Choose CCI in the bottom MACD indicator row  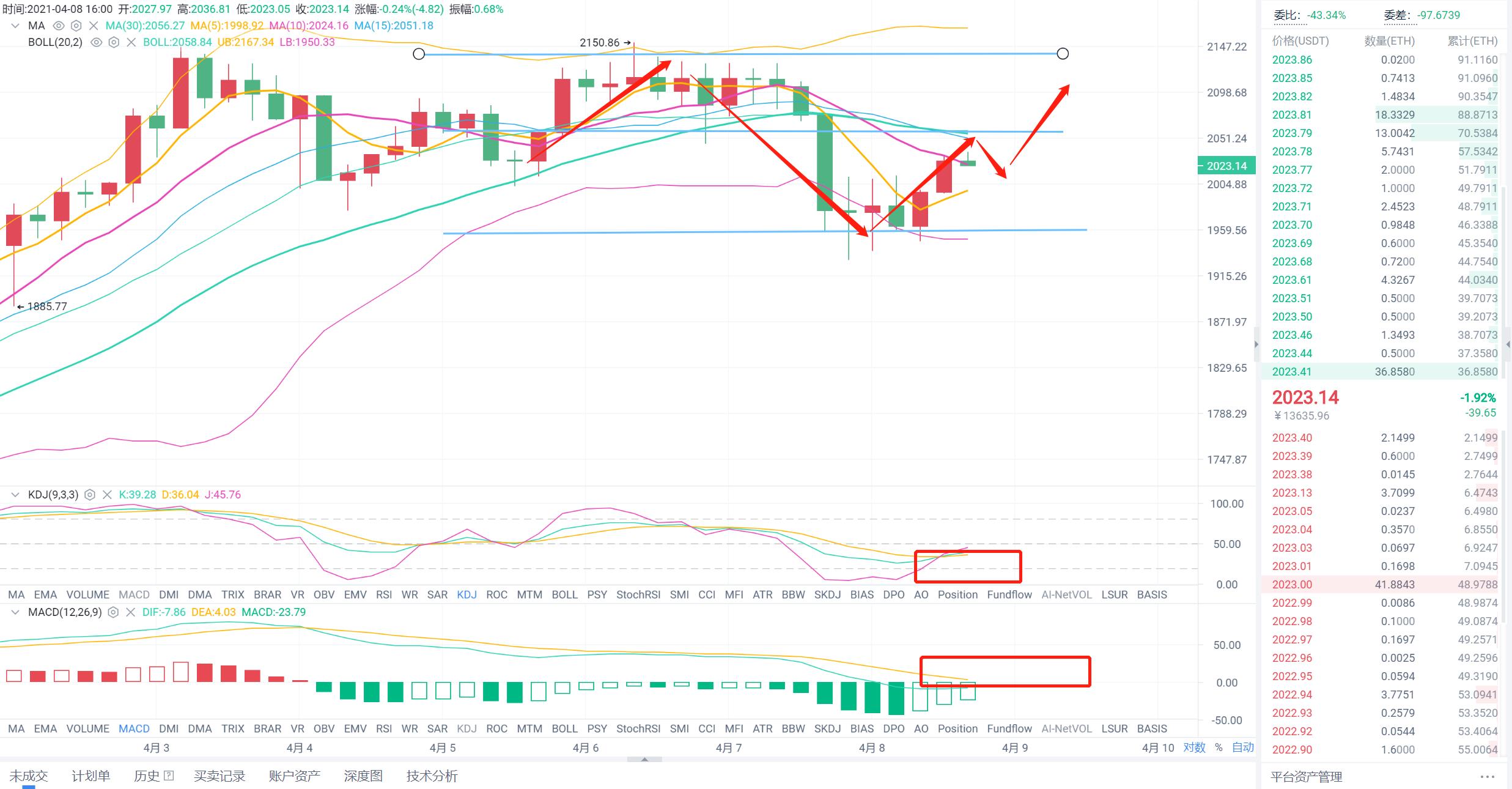[707, 728]
